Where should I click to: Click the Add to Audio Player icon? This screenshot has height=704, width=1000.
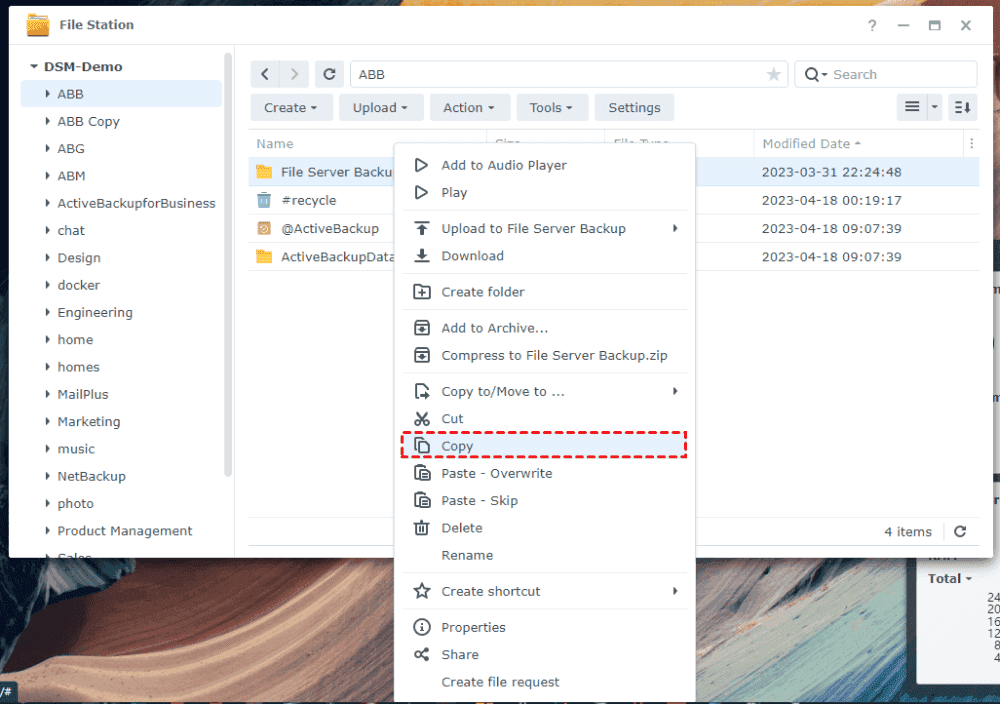[421, 165]
